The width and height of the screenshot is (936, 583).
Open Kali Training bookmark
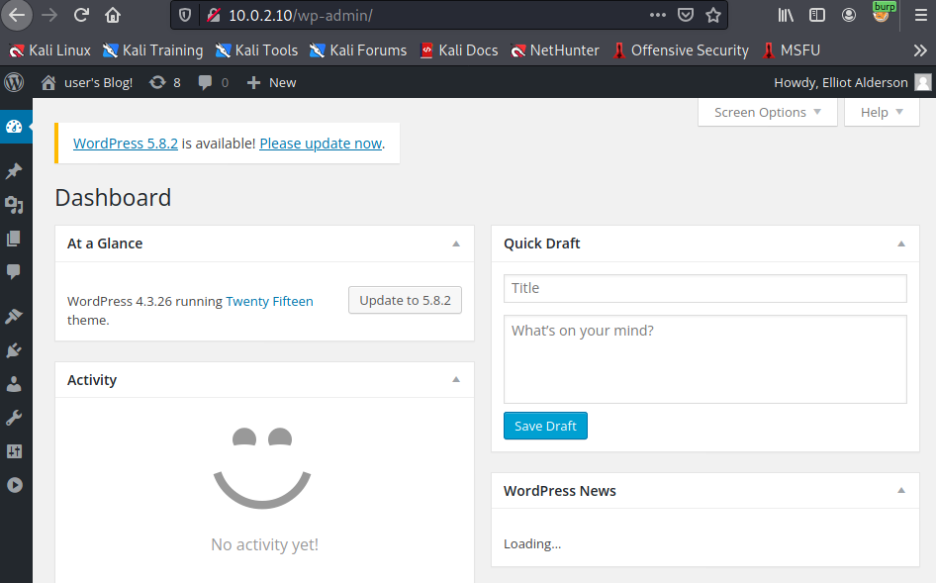(x=153, y=51)
